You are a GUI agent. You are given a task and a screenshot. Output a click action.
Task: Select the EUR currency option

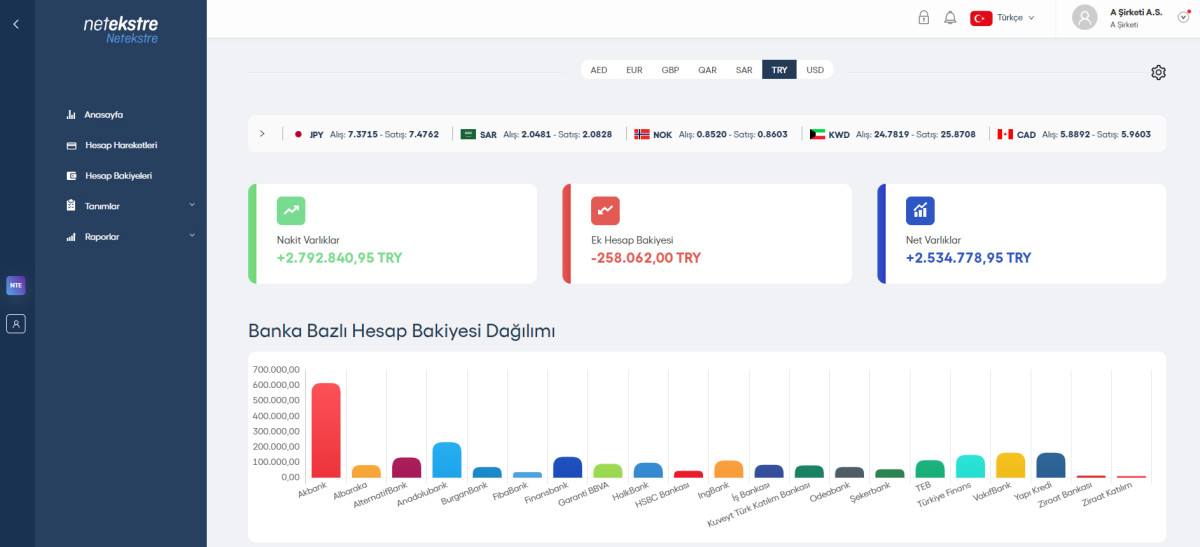(634, 70)
